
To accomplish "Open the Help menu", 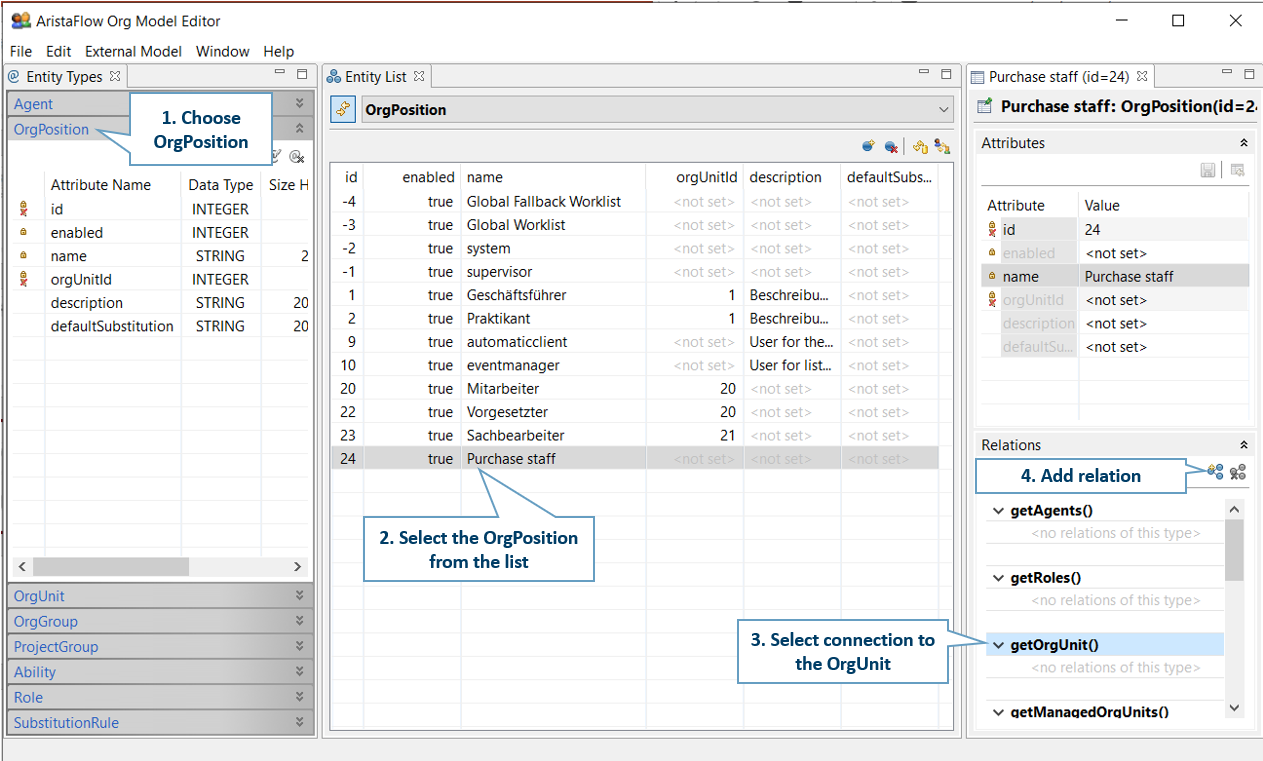I will (x=278, y=51).
